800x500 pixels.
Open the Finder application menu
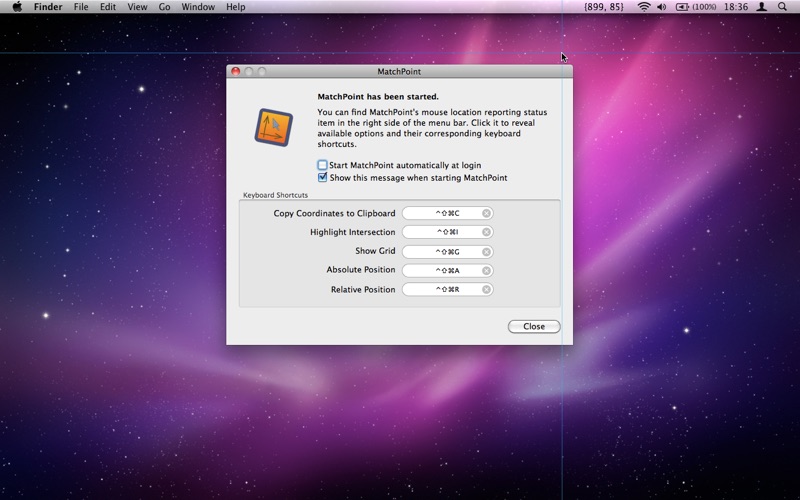(48, 7)
